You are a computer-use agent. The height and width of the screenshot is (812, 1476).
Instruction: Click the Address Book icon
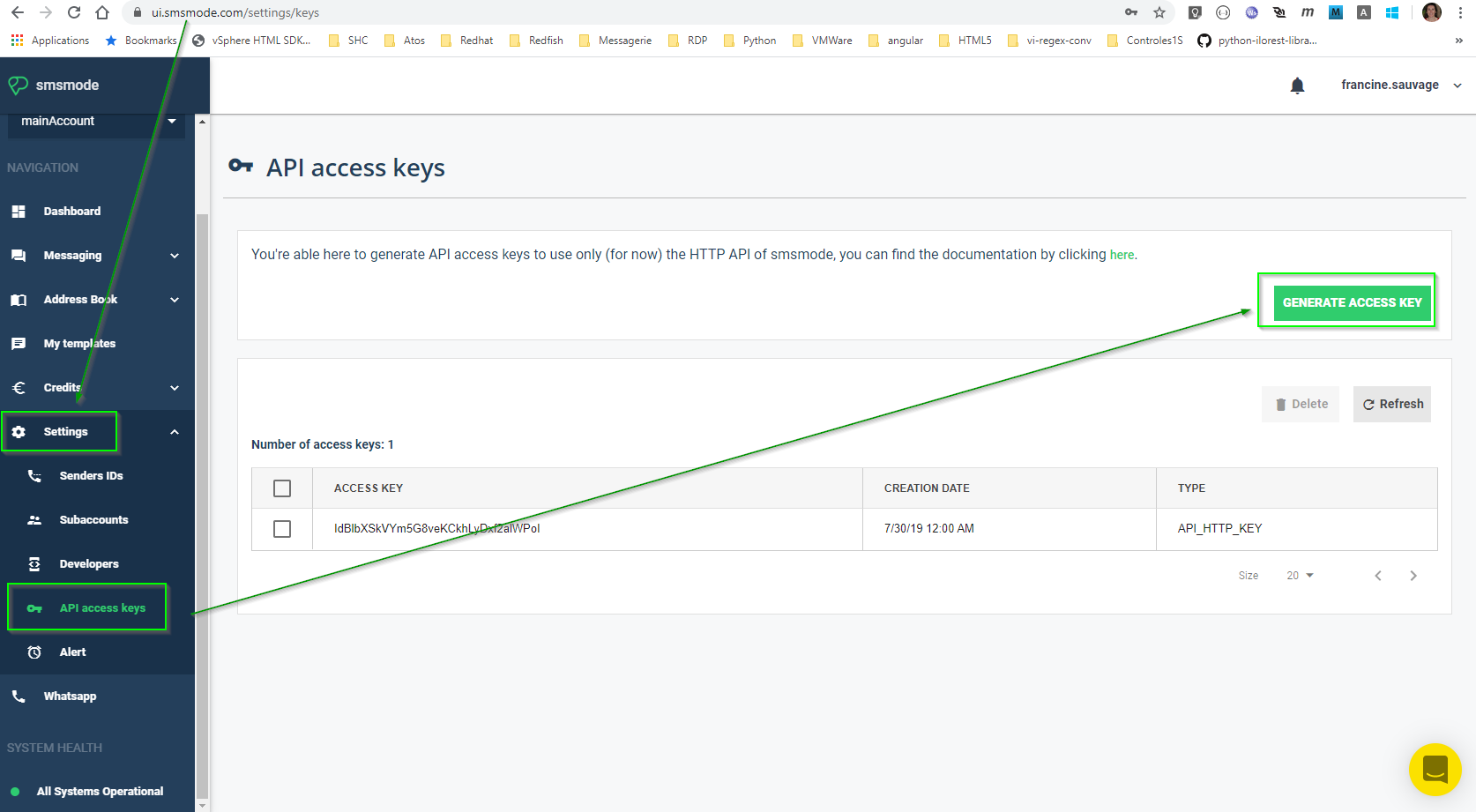[x=19, y=300]
